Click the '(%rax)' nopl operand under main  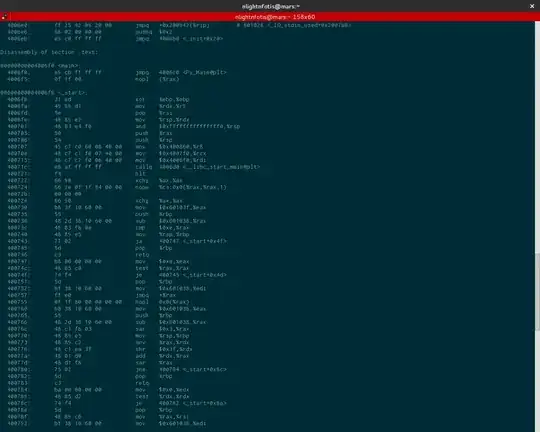tap(169, 79)
